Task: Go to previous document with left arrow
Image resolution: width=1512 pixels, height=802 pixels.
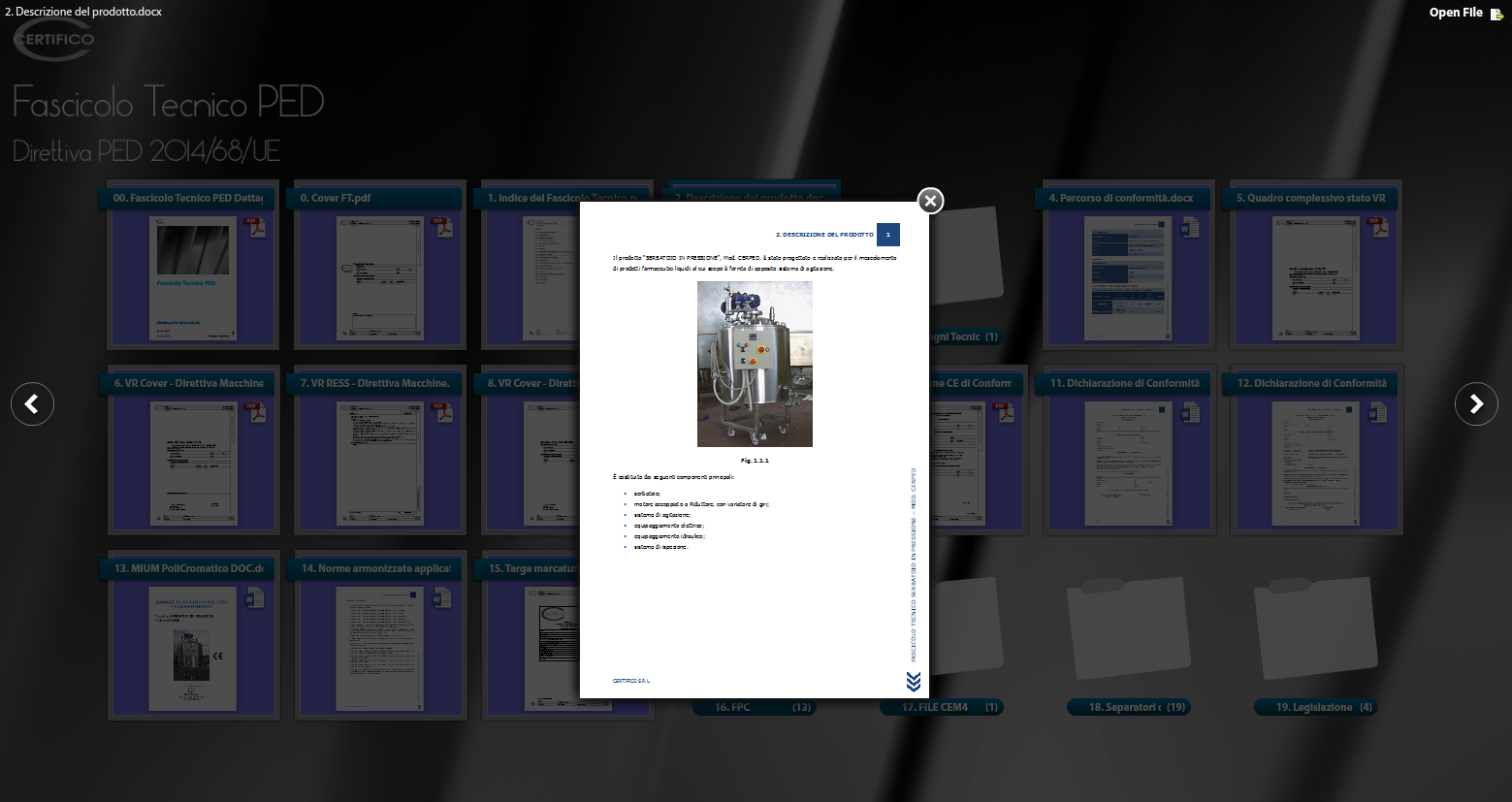Action: click(32, 403)
